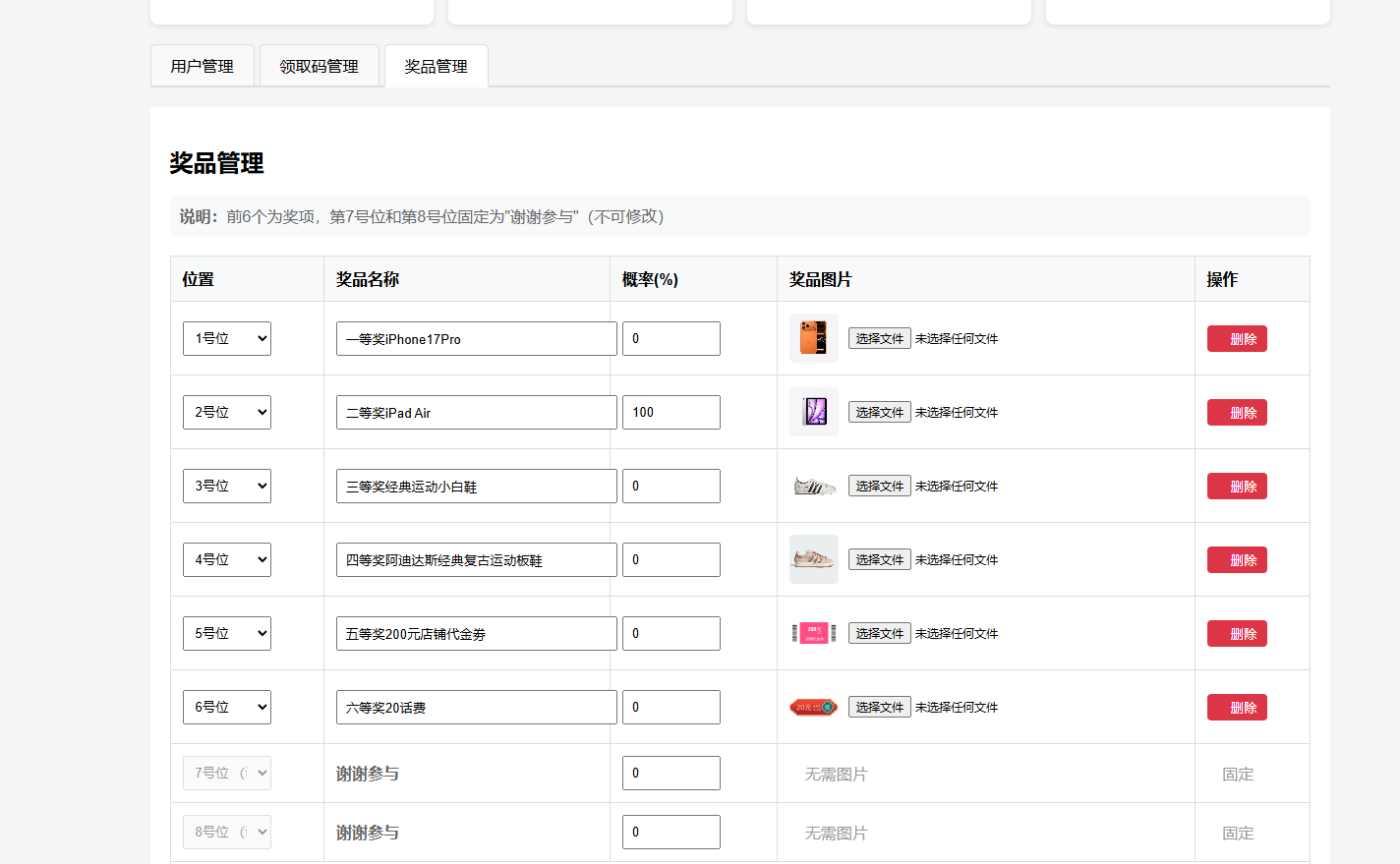Viewport: 1400px width, 864px height.
Task: Switch to the 领取码管理 tab
Action: (x=319, y=66)
